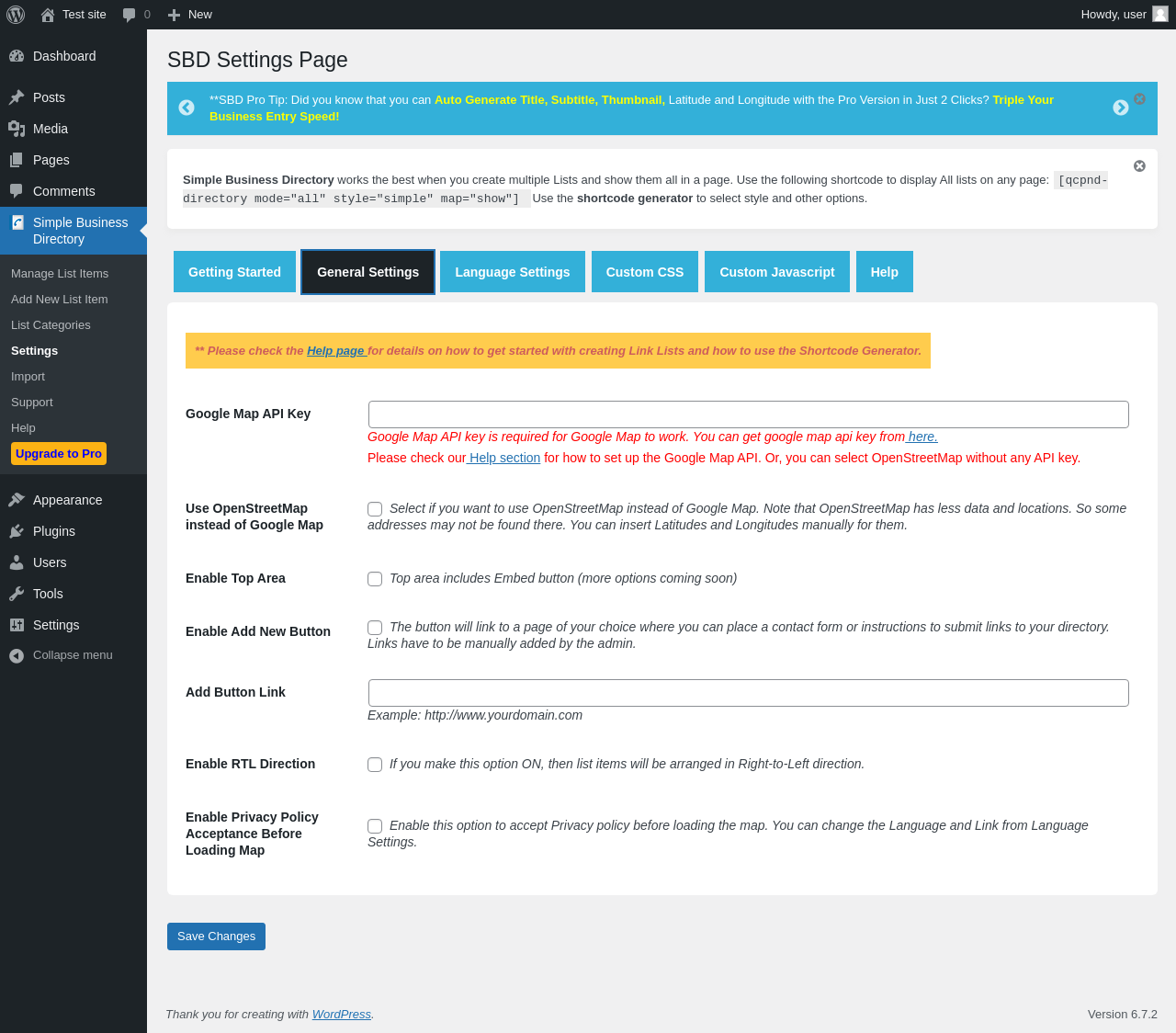Open the Dashboard menu label
Viewport: 1176px width, 1033px height.
[64, 56]
